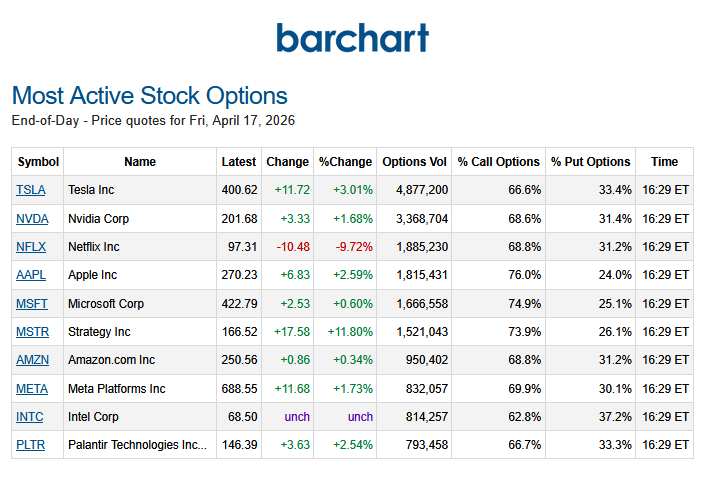The width and height of the screenshot is (703, 487).
Task: Open the NFLX symbol link
Action: [31, 247]
